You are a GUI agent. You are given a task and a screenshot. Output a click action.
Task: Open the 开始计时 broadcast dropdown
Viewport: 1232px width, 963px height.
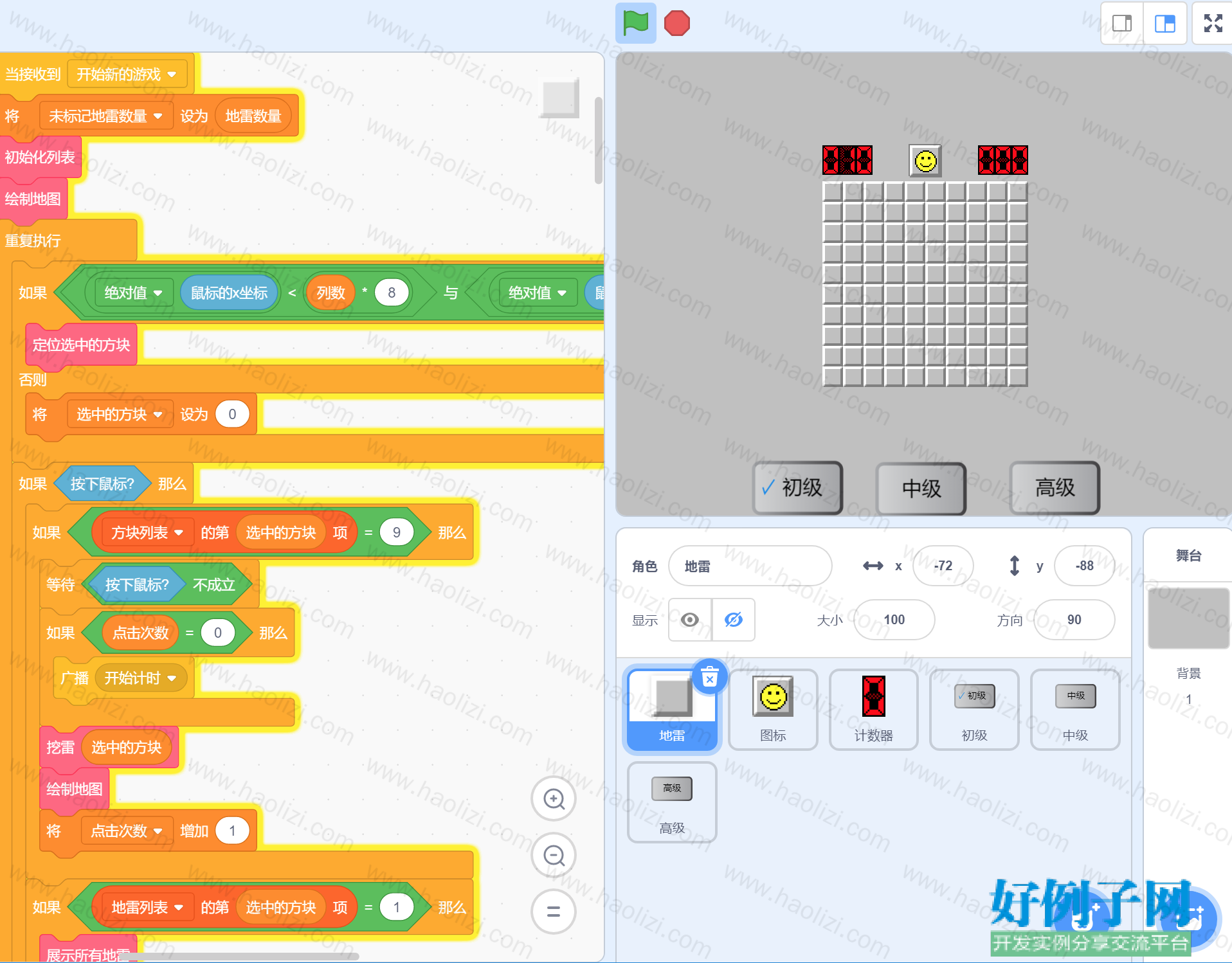(140, 678)
